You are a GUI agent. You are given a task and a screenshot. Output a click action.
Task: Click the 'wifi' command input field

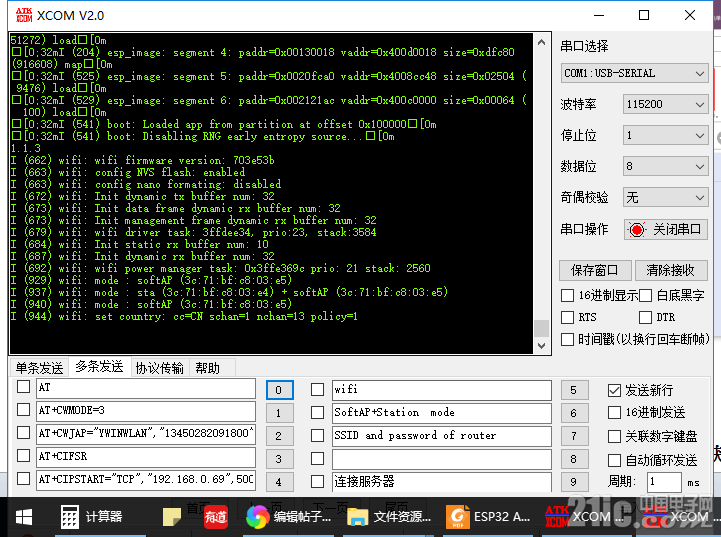click(442, 390)
